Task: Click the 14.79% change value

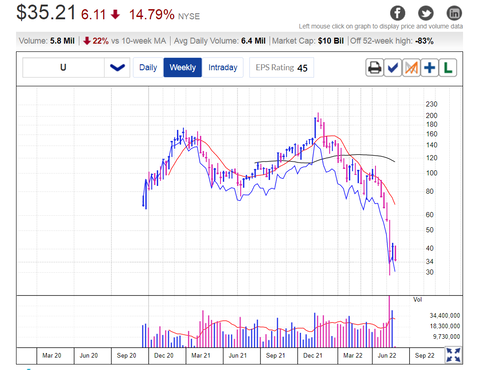Action: point(152,15)
